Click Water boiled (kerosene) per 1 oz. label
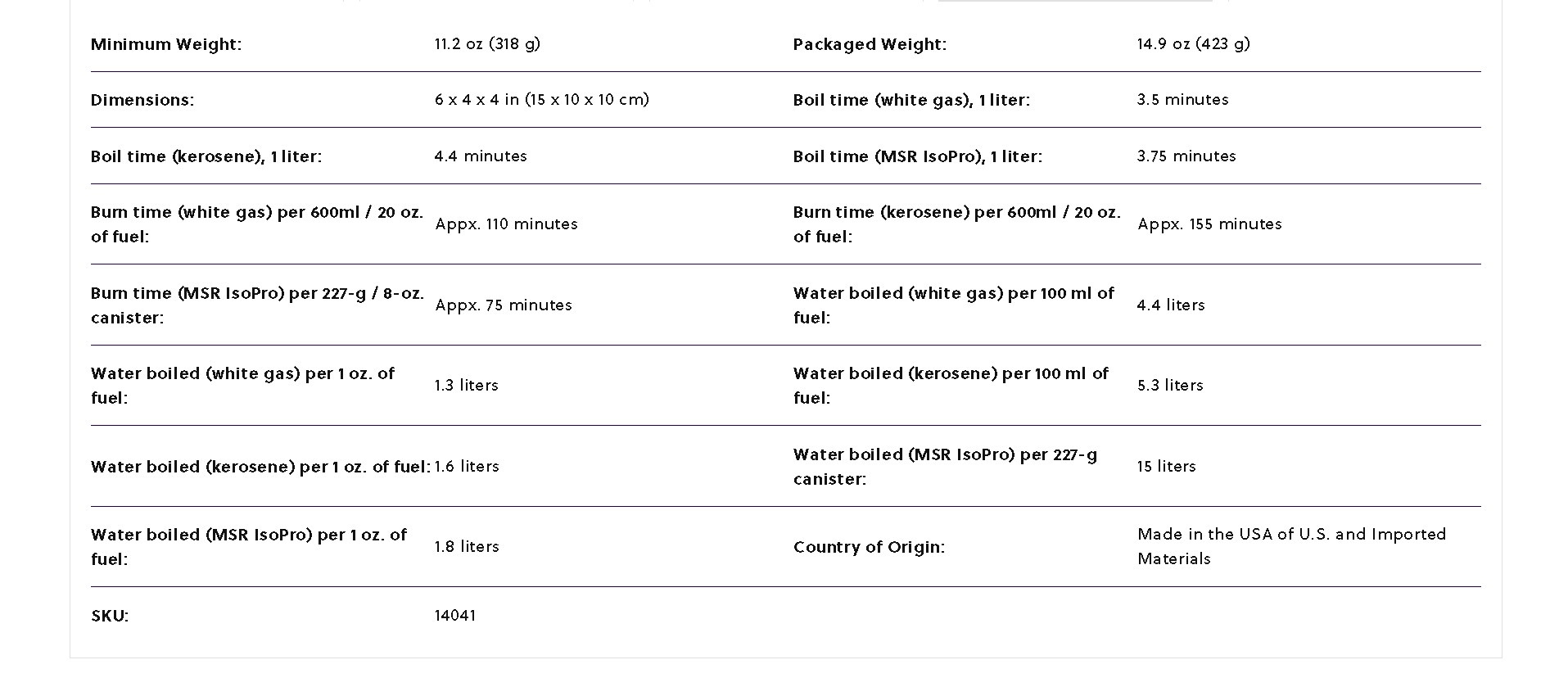This screenshot has width=1568, height=696. point(260,467)
